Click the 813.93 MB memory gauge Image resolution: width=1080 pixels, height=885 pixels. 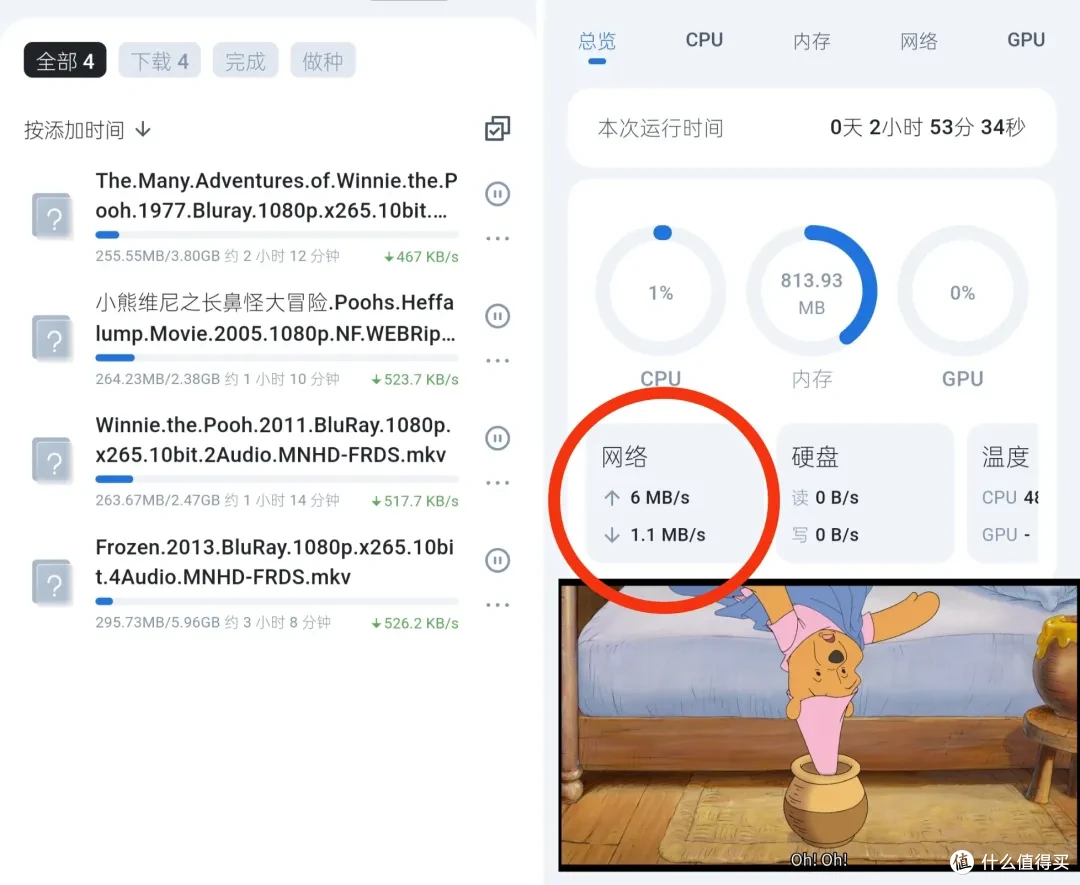[x=811, y=292]
